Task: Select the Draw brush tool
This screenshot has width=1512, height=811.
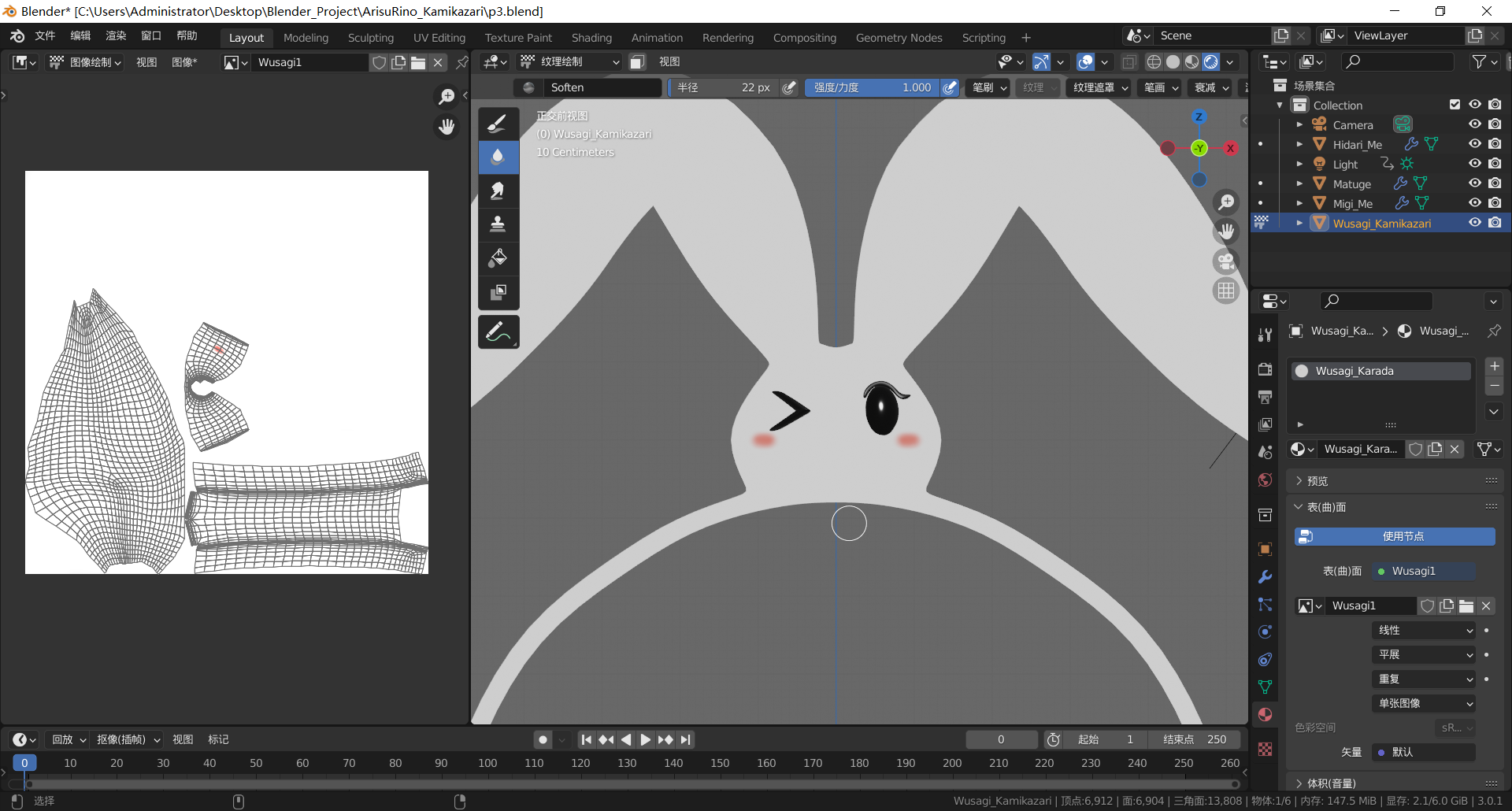Action: (498, 124)
